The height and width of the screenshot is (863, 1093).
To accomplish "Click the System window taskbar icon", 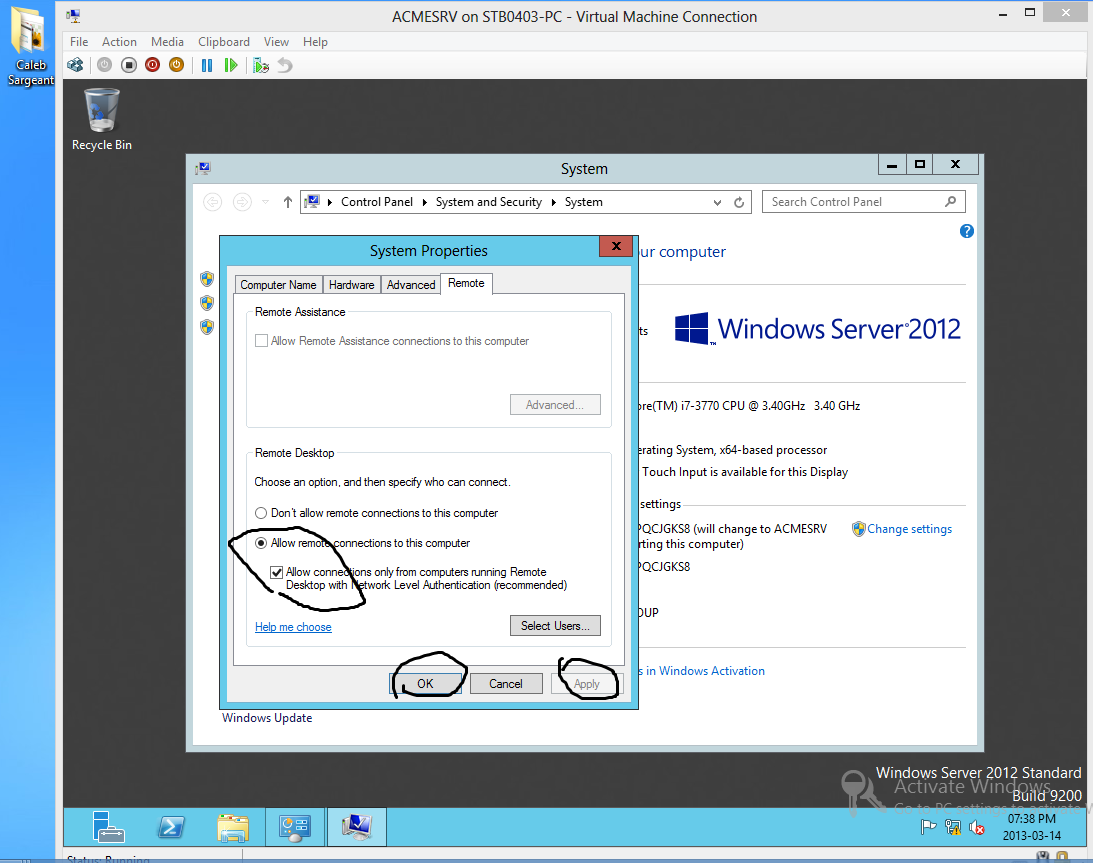I will click(356, 827).
